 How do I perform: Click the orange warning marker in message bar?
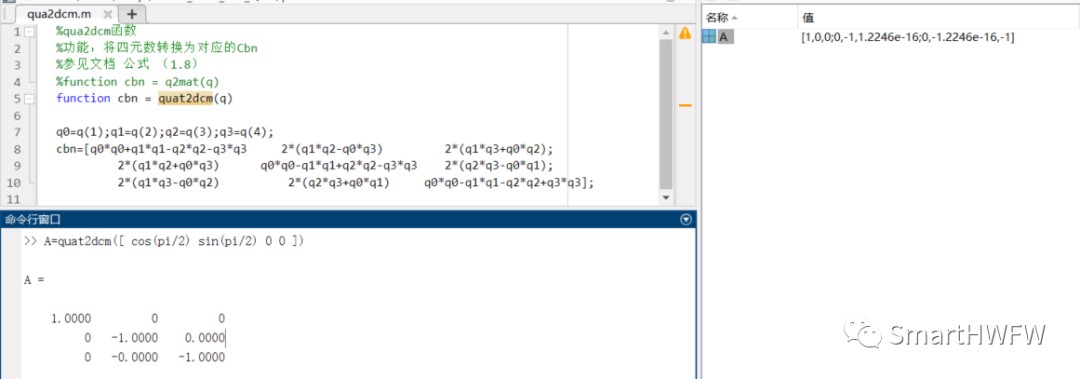(685, 105)
